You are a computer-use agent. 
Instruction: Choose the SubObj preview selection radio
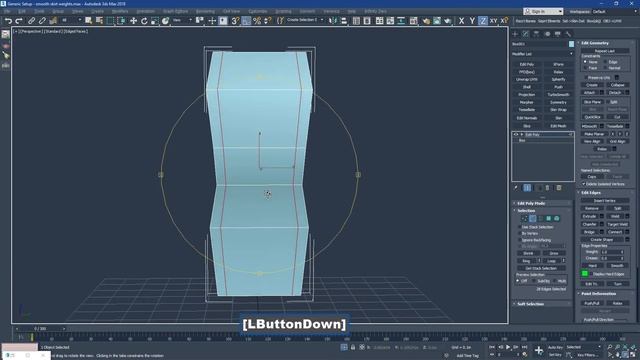coord(534,281)
